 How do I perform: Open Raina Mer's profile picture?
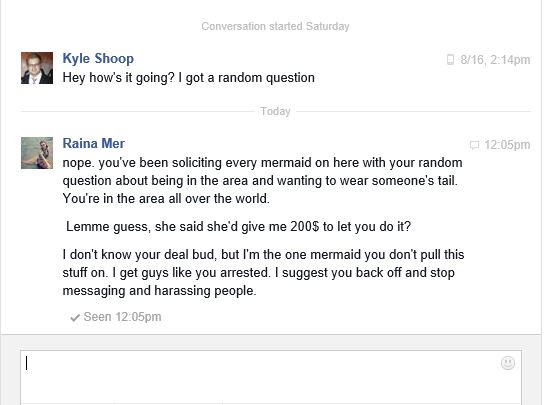point(37,153)
